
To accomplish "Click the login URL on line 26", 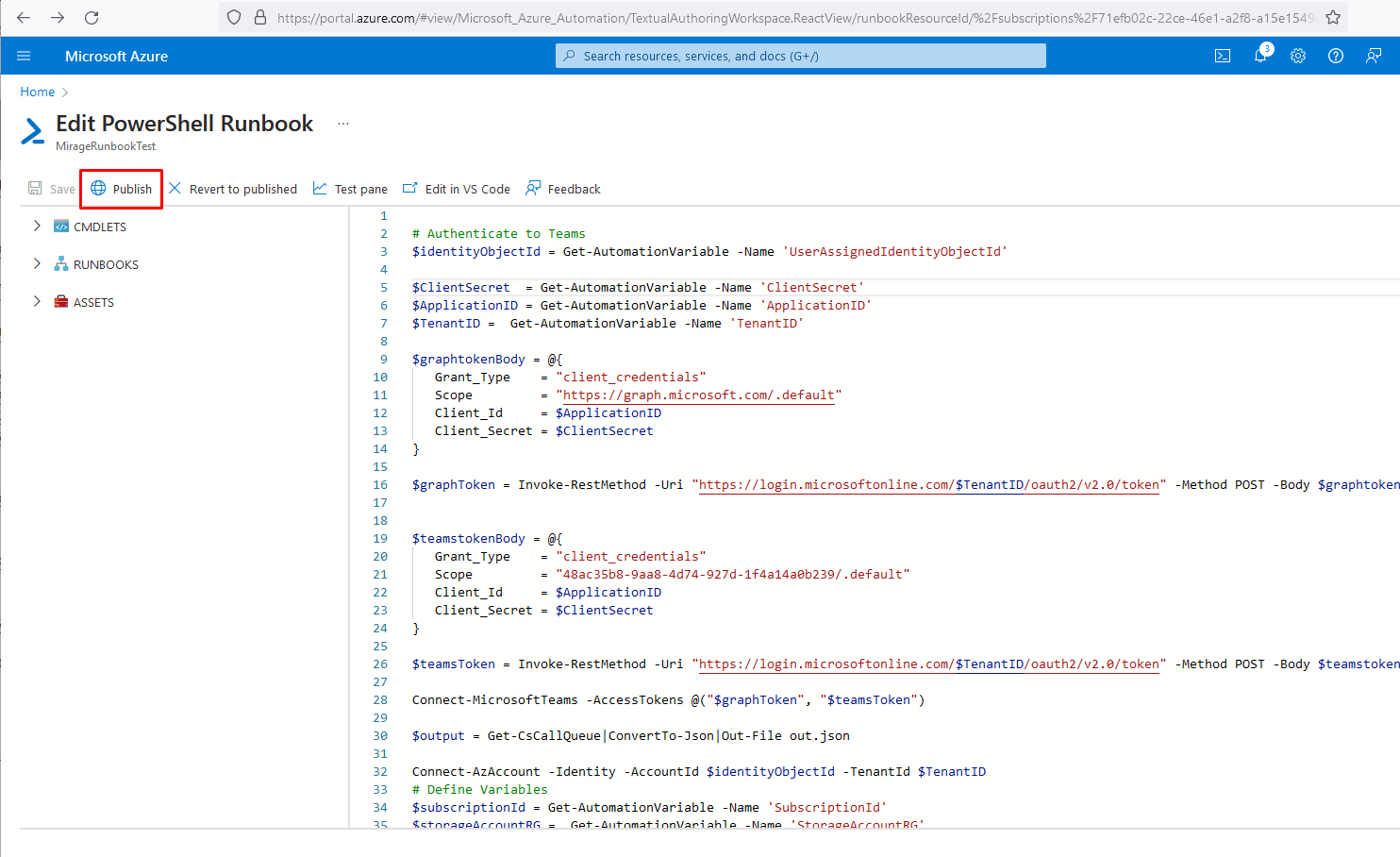I will click(929, 664).
